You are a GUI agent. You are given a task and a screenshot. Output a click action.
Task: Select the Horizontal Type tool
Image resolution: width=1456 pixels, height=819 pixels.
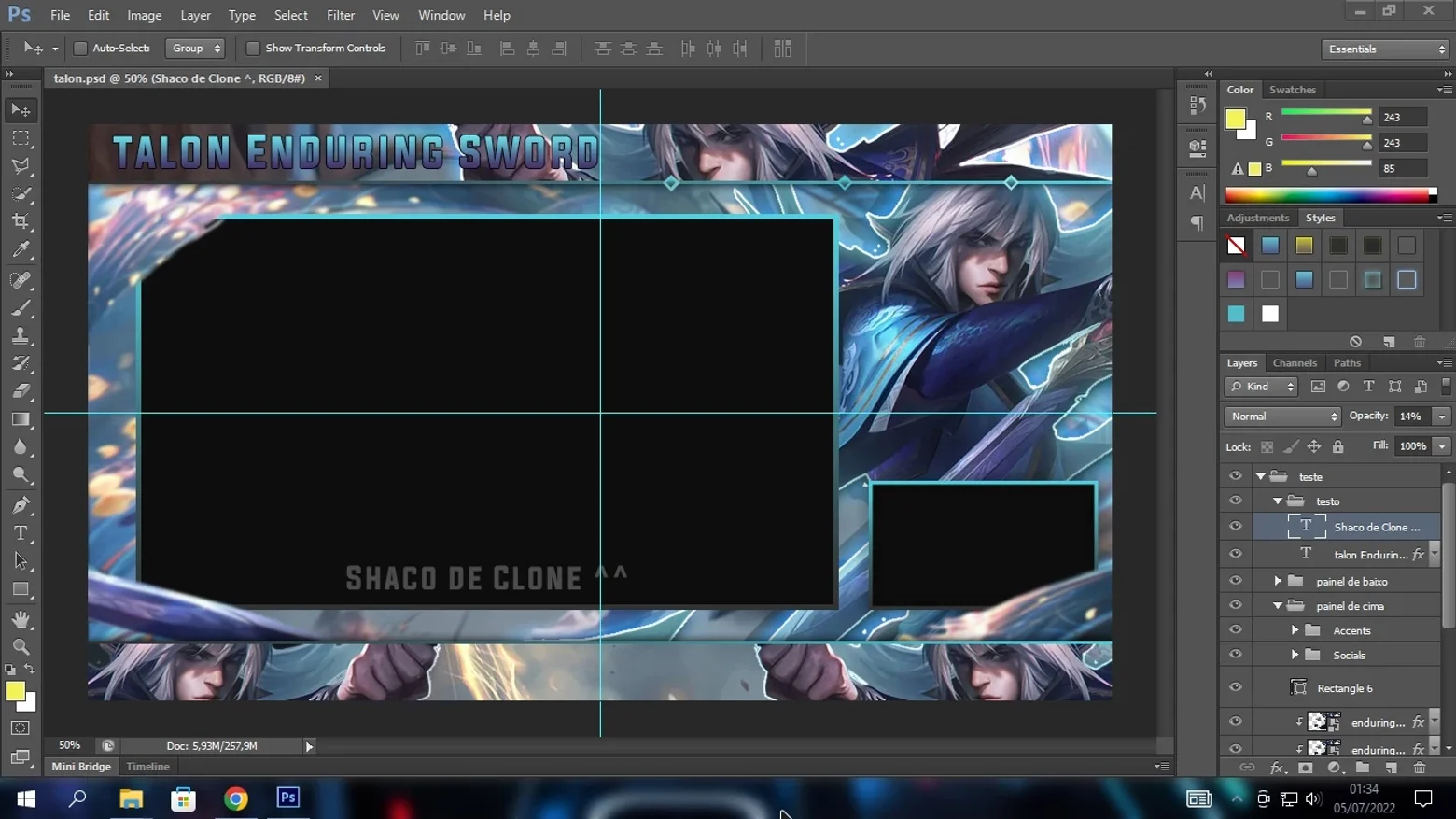point(21,533)
